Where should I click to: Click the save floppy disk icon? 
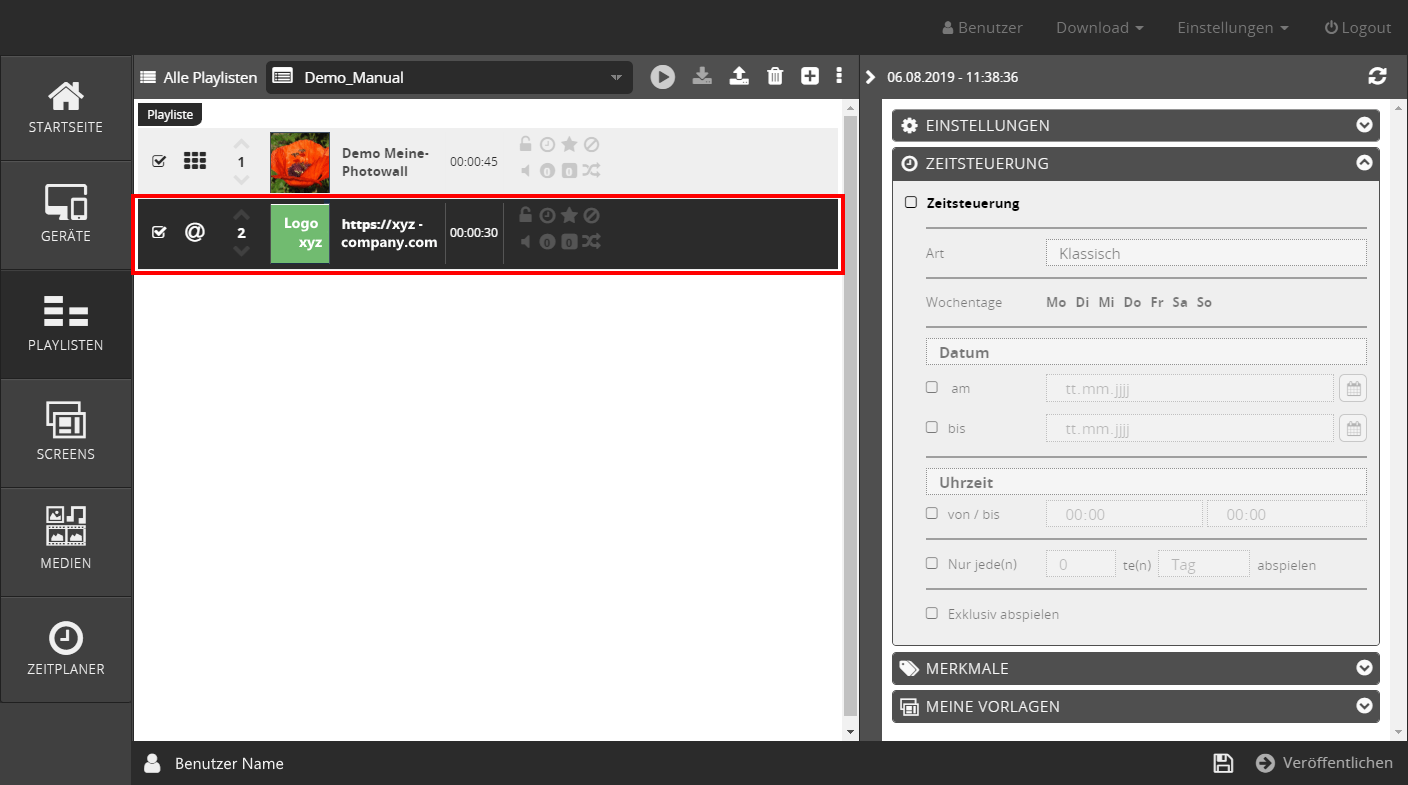coord(1222,763)
